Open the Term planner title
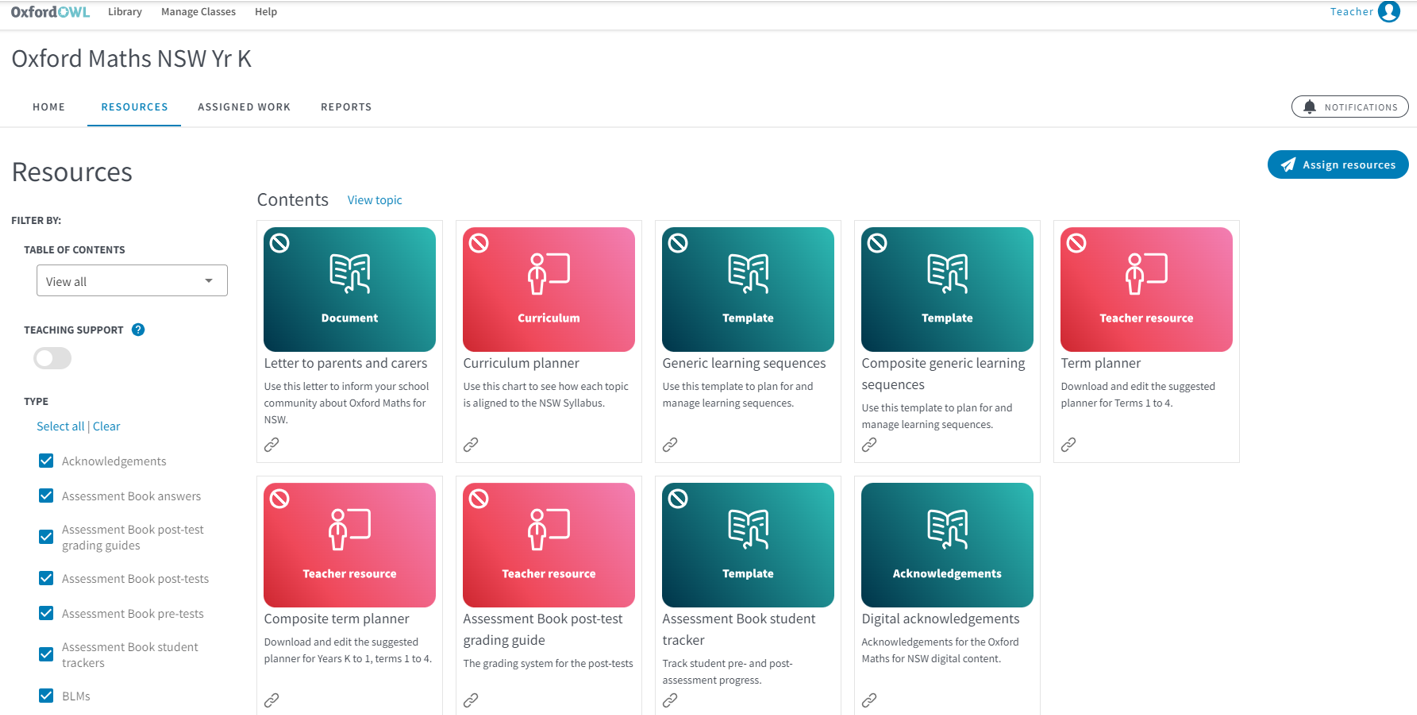 1100,363
